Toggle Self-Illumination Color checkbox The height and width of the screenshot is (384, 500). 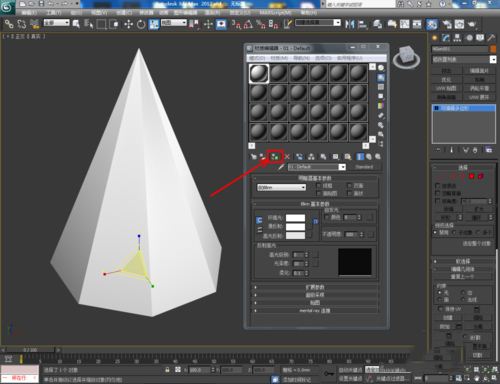coord(327,217)
